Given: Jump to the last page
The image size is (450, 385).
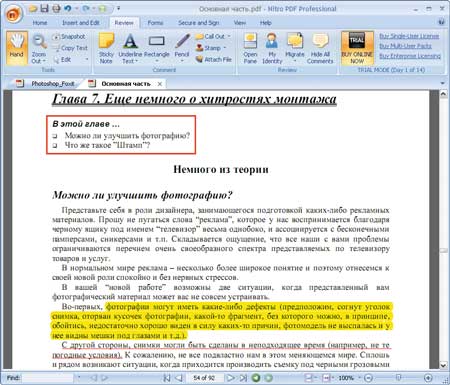Looking at the screenshot, I should 243,378.
